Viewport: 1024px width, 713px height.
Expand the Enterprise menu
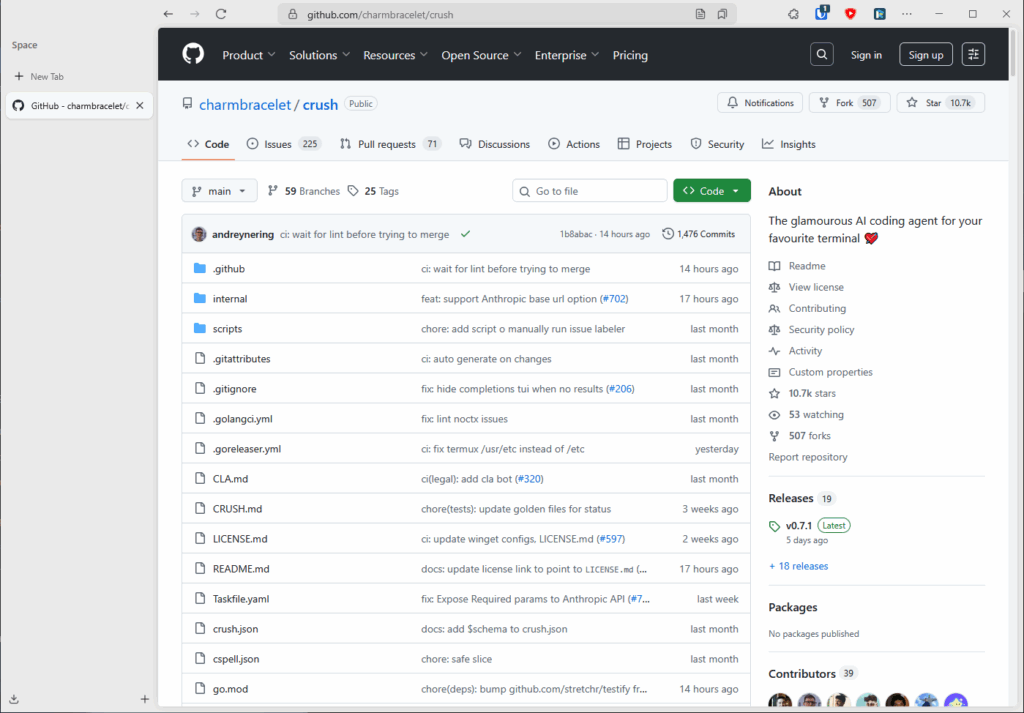pyautogui.click(x=567, y=55)
